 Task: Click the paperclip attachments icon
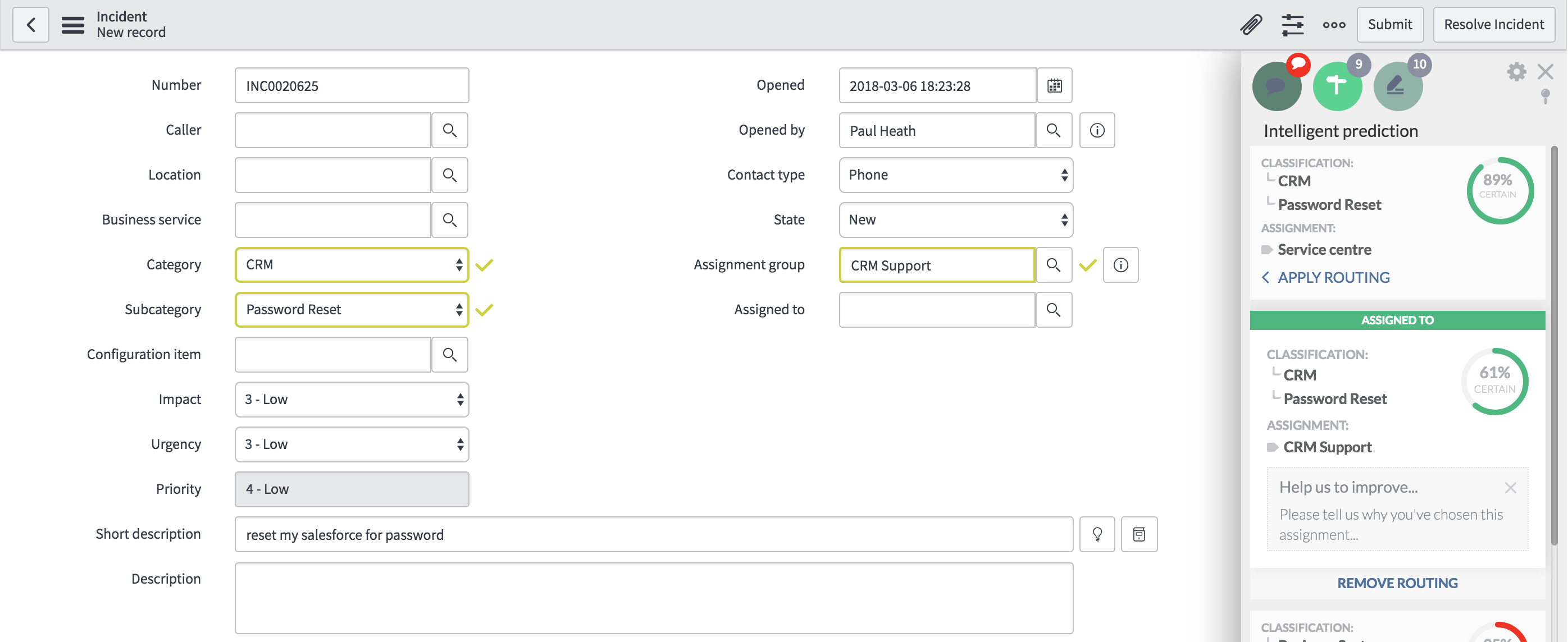[x=1251, y=25]
